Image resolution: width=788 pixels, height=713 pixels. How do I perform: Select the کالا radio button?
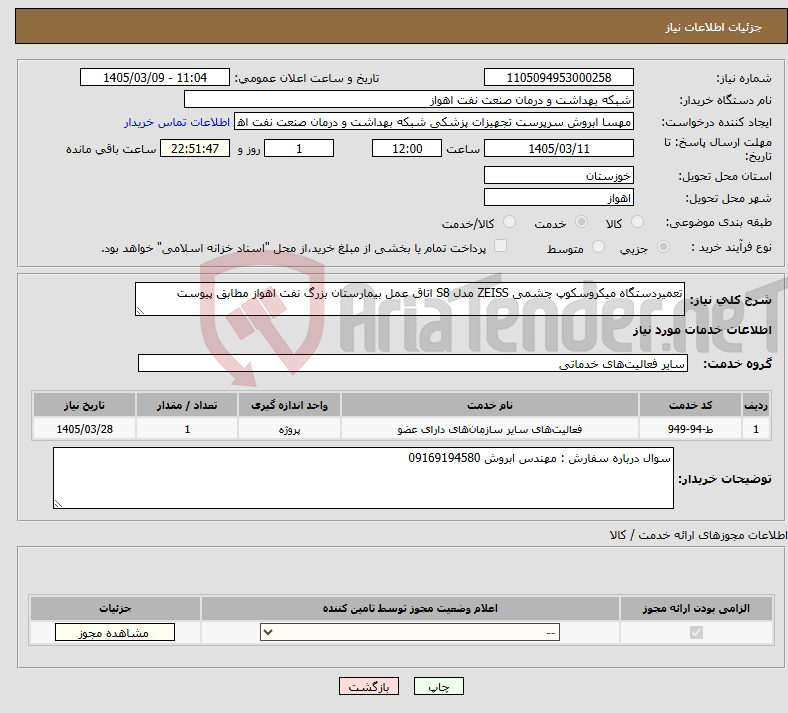tap(637, 222)
